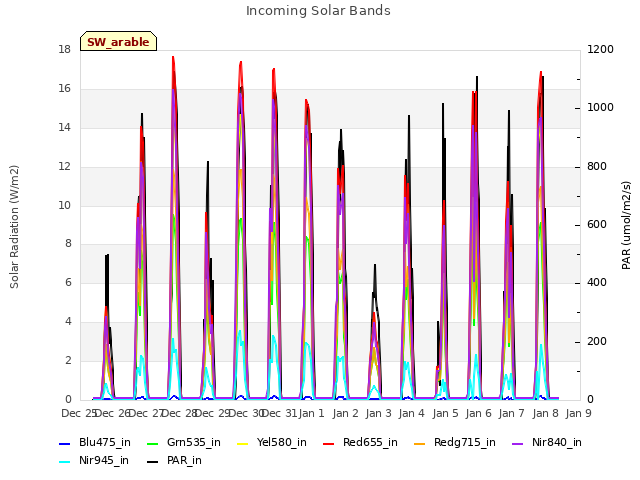Click the Incoming Solar Bands chart title
The height and width of the screenshot is (480, 640).
pyautogui.click(x=318, y=11)
